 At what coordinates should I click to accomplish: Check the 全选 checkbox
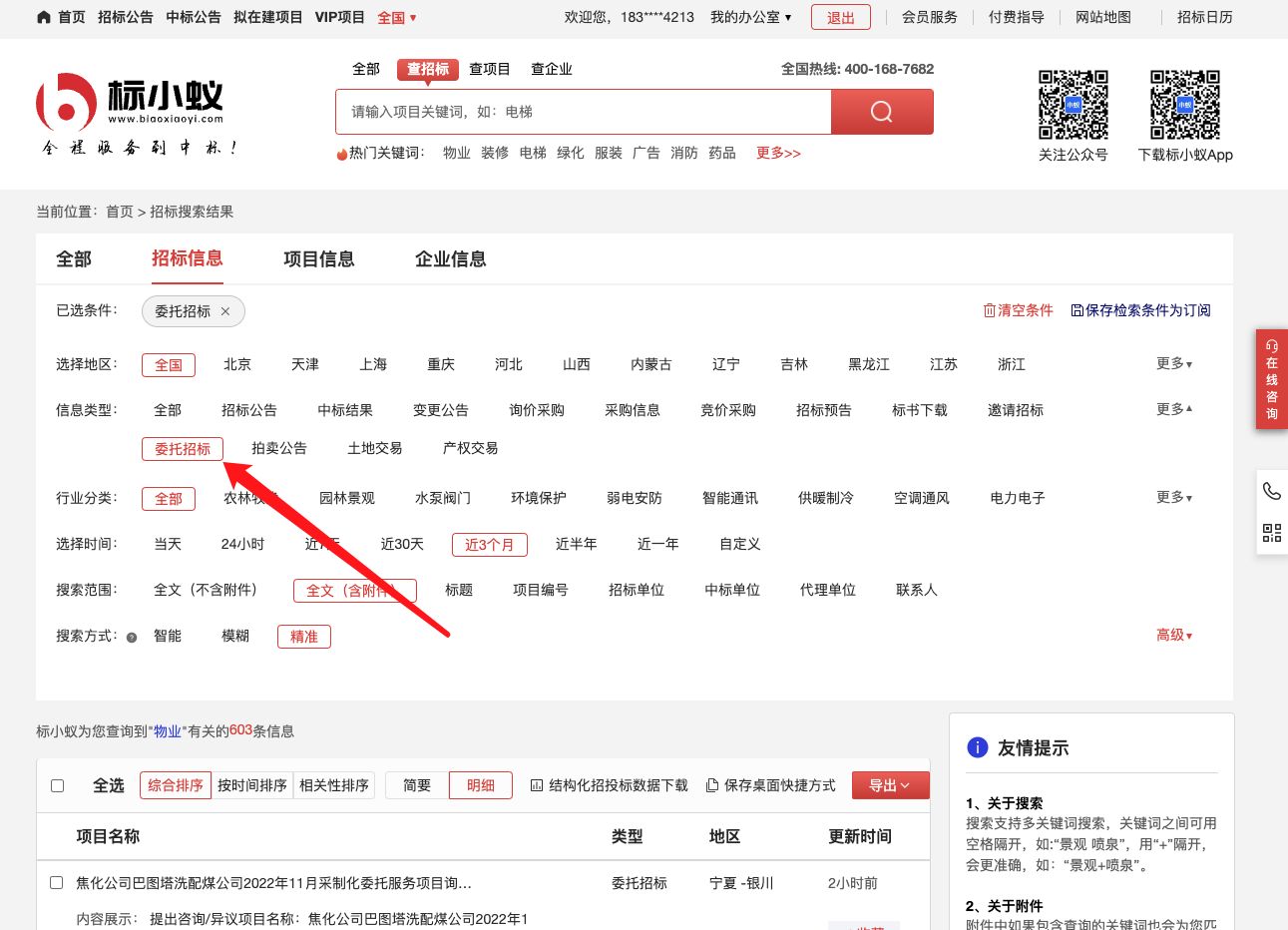[x=58, y=785]
